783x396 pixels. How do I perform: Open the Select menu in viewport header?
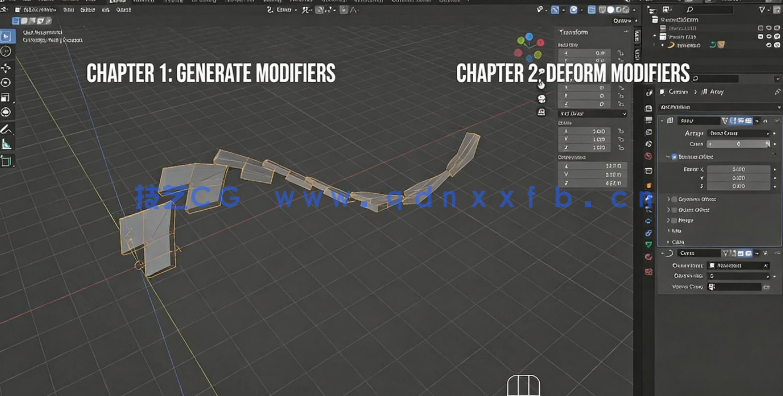click(87, 9)
